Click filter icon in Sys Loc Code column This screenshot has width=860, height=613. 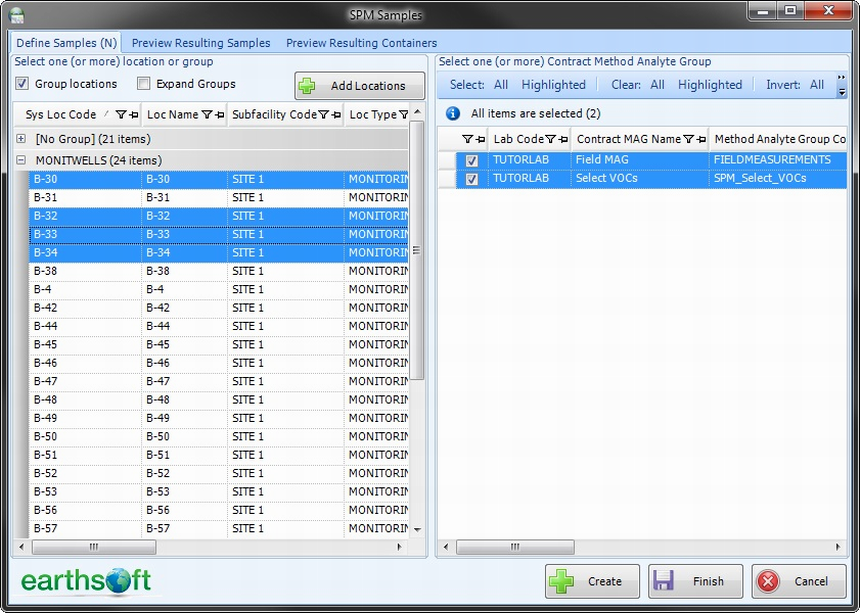click(x=121, y=115)
